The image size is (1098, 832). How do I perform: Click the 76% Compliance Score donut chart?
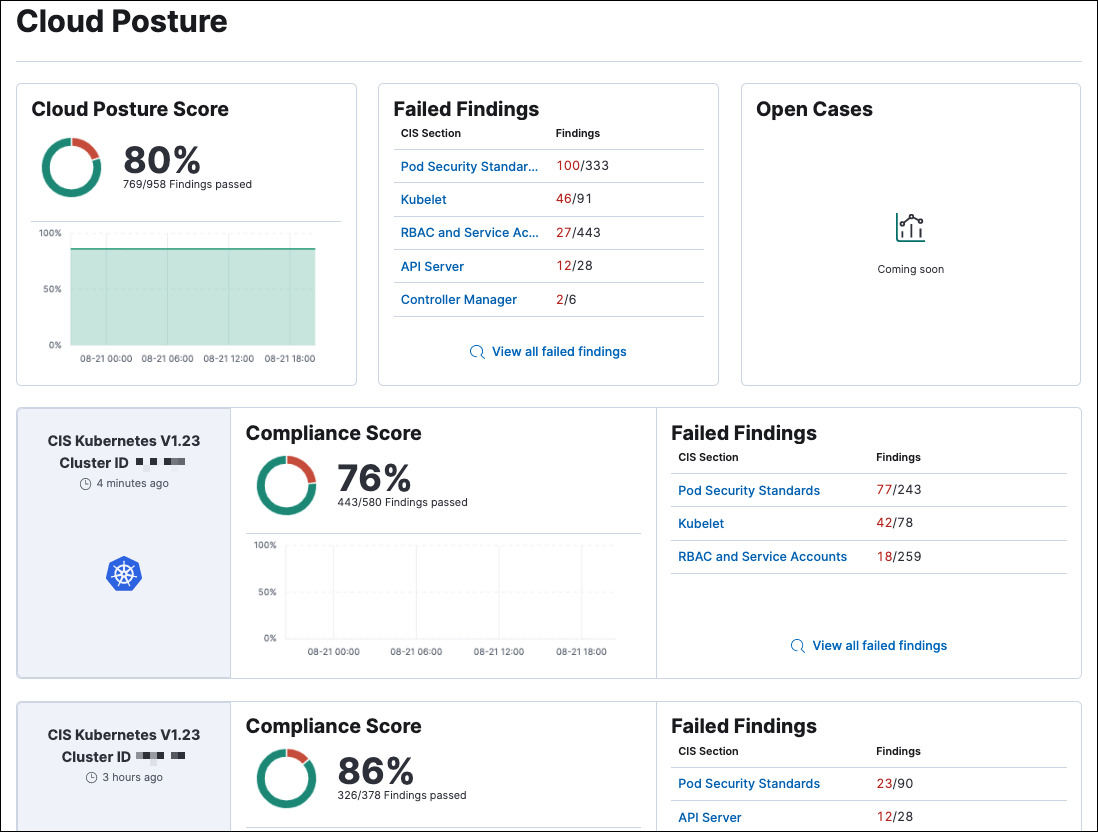coord(287,485)
